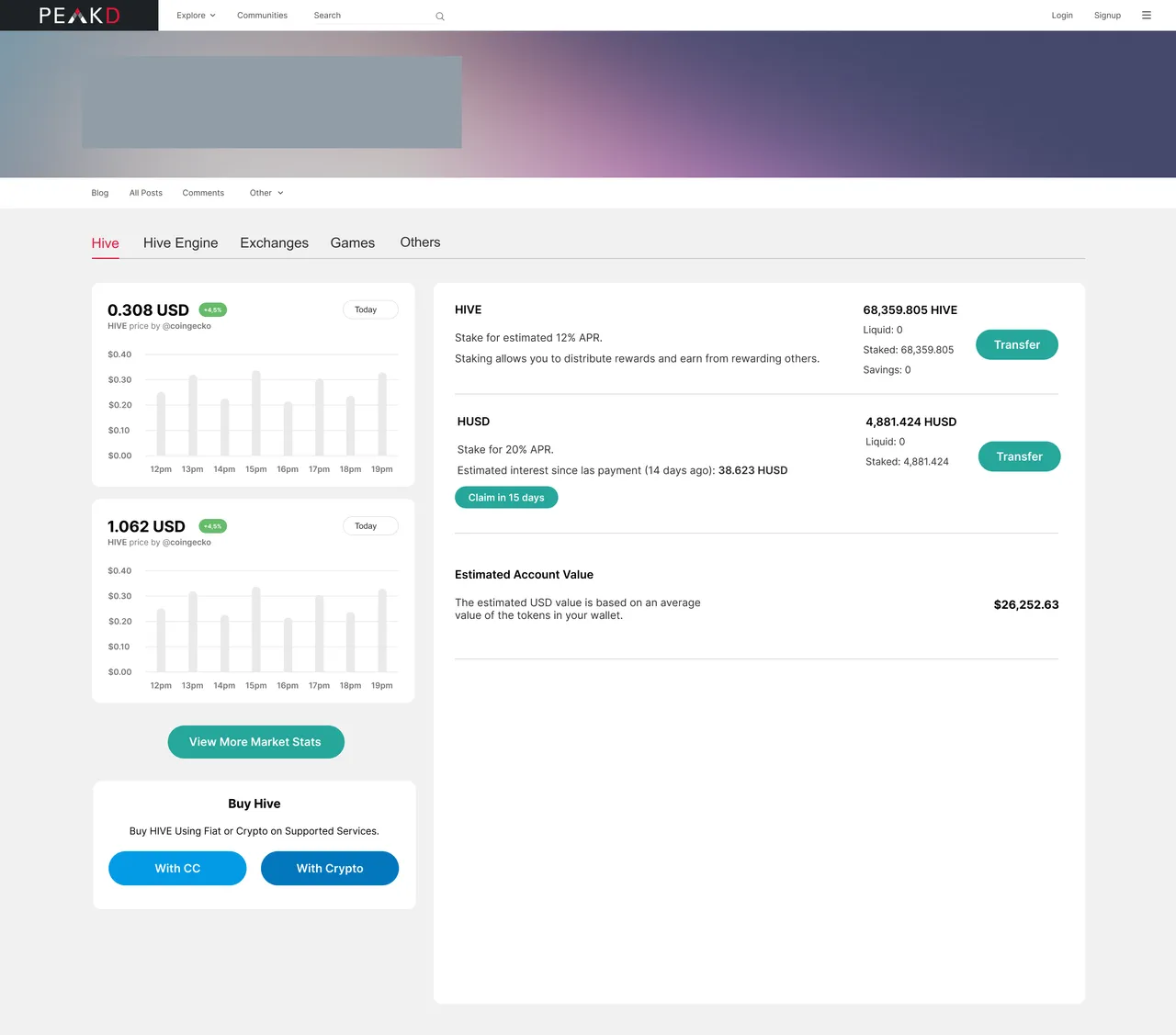Click Transfer button for HUSD

(x=1020, y=456)
